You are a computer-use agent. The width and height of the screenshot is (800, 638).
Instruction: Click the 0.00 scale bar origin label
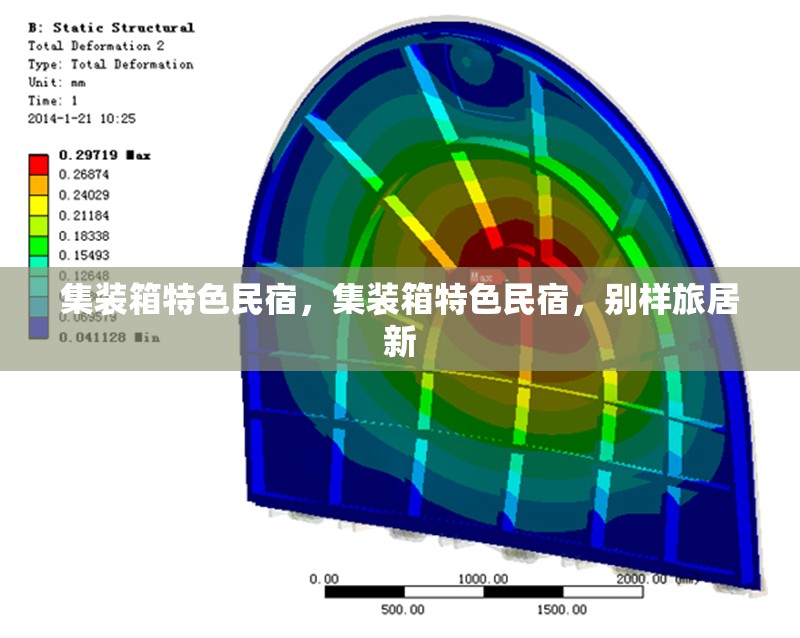click(x=324, y=579)
